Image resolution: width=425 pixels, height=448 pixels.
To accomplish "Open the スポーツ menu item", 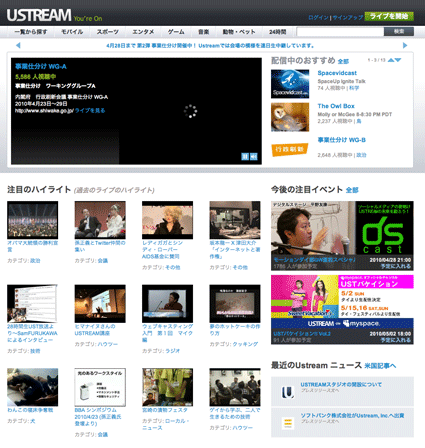I will pos(108,32).
